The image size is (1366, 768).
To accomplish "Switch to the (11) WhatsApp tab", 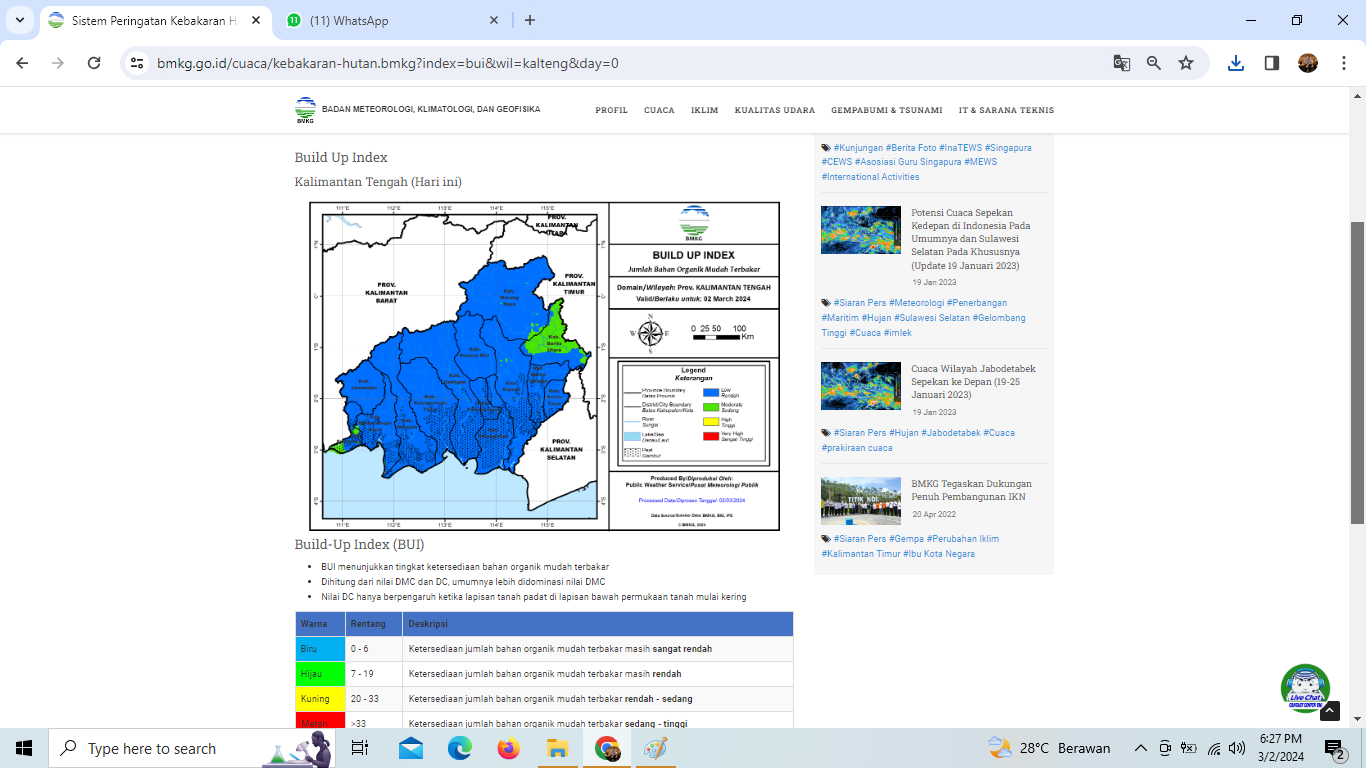I will (x=393, y=21).
